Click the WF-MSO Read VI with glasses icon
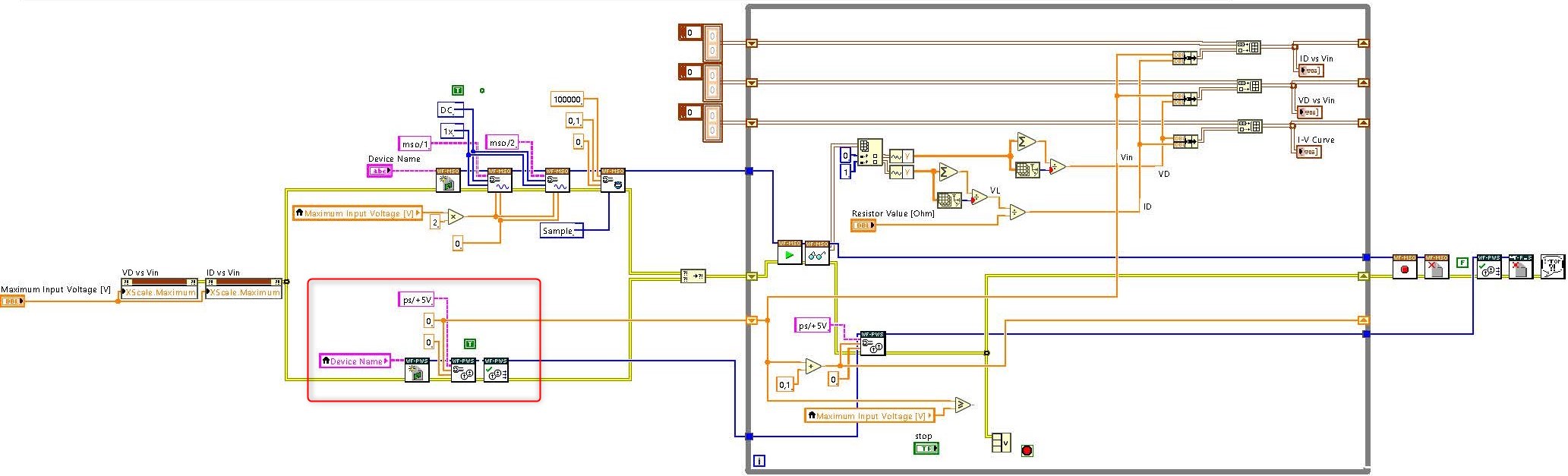Screen dimensions: 1568x476 [x=818, y=252]
